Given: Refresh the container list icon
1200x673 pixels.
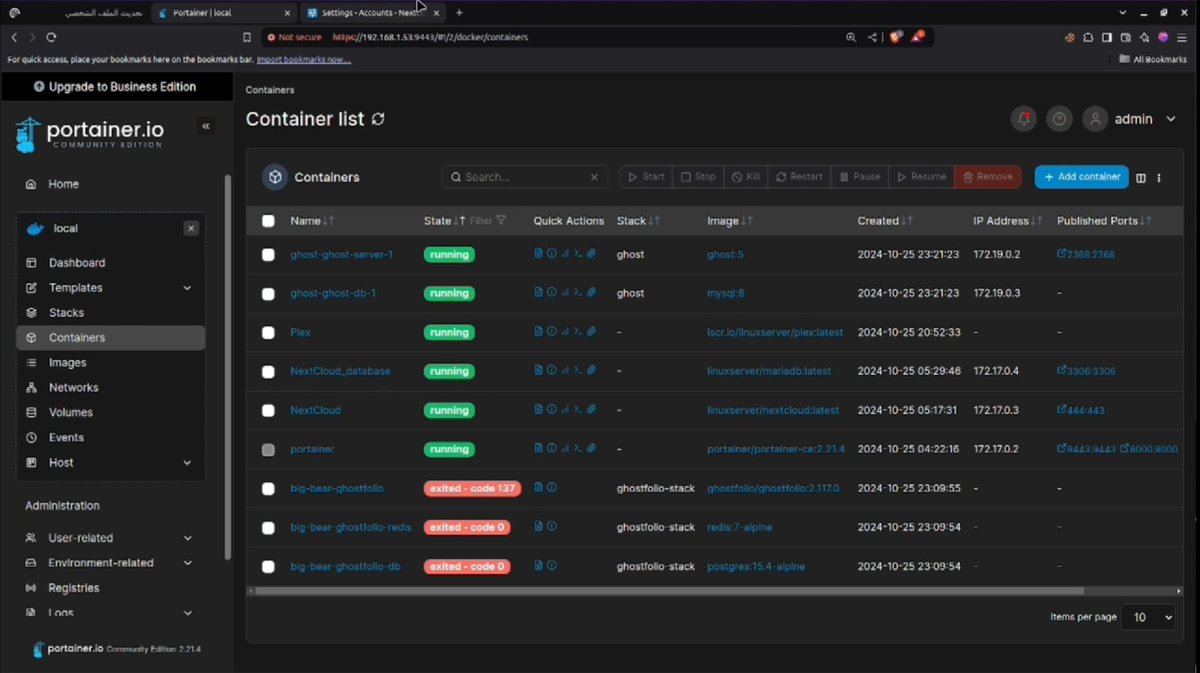Looking at the screenshot, I should point(378,119).
